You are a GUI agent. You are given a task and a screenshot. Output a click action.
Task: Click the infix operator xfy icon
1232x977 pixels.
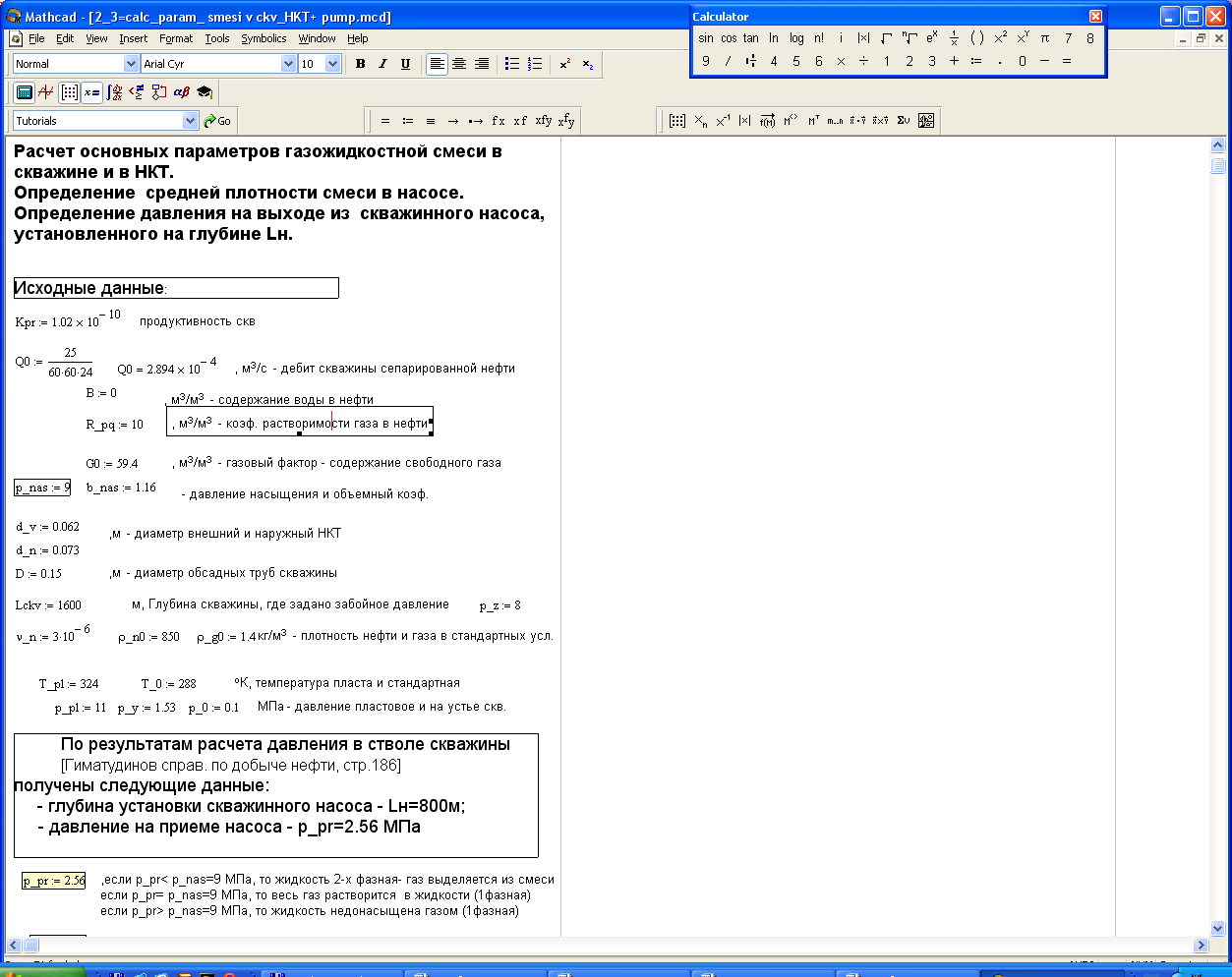pyautogui.click(x=544, y=121)
